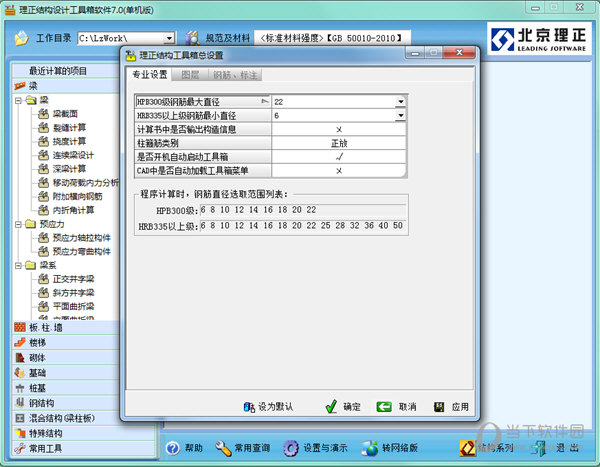Switch to 钢筋、标注 tab

coord(235,75)
